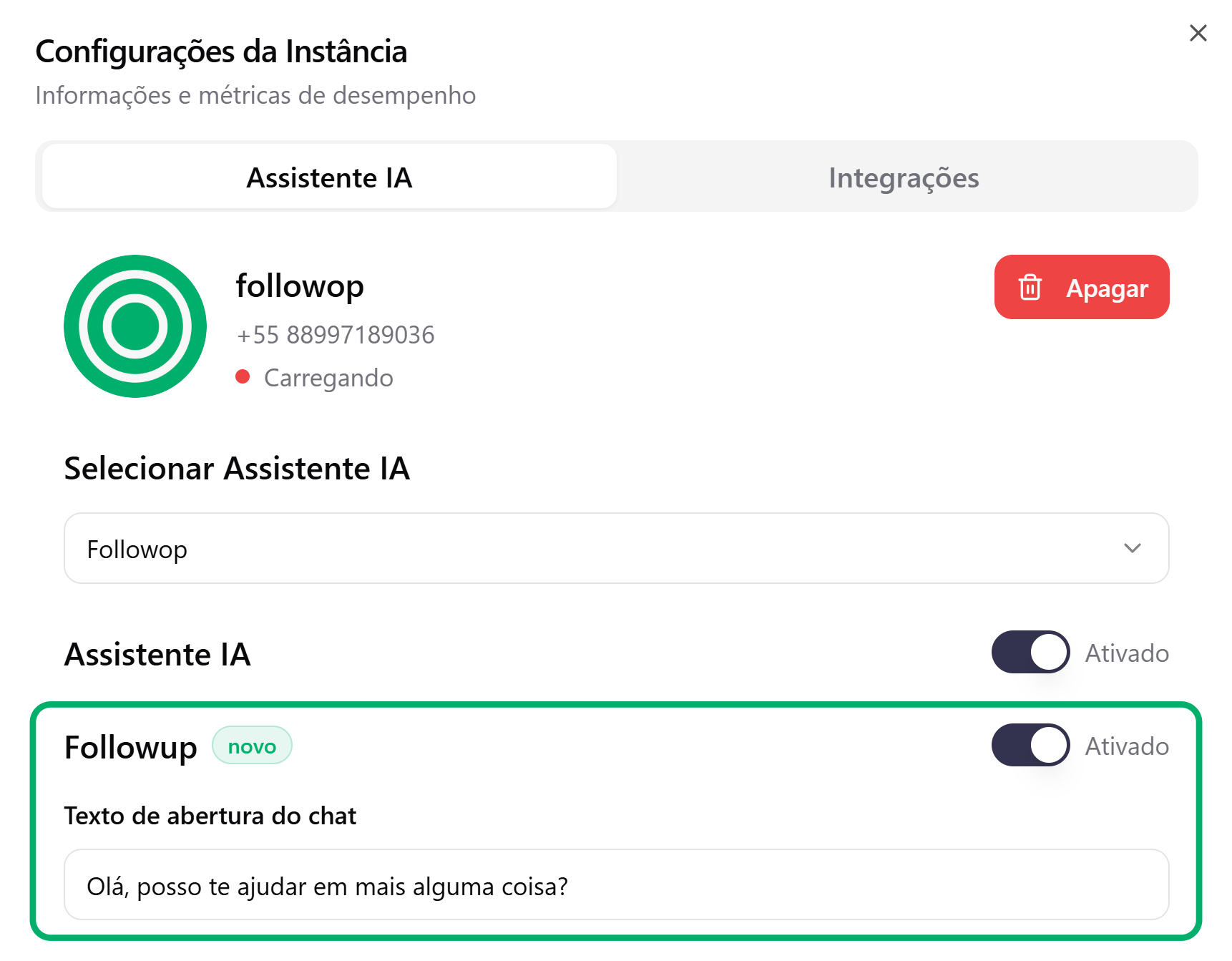Viewport: 1232px width, 961px height.
Task: Click the trash icon inside the Apagar button
Action: point(1030,288)
